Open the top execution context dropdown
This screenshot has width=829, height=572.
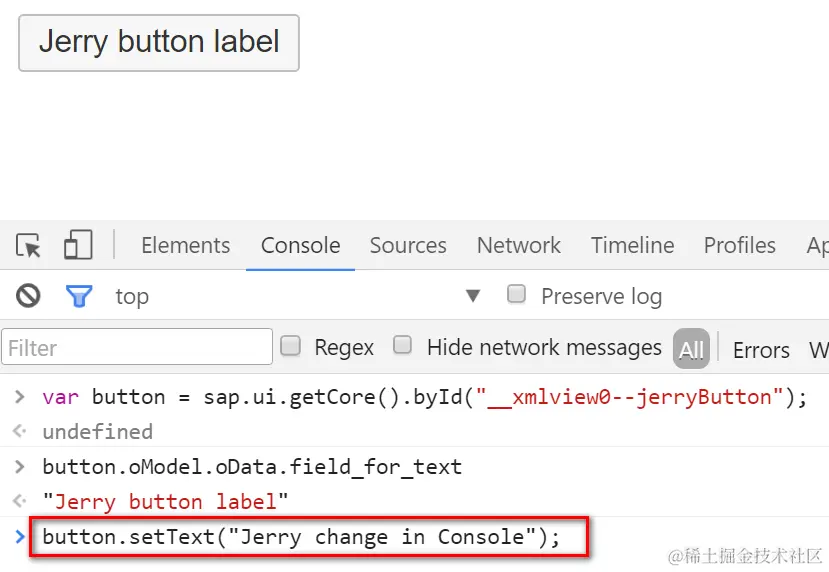(x=473, y=296)
